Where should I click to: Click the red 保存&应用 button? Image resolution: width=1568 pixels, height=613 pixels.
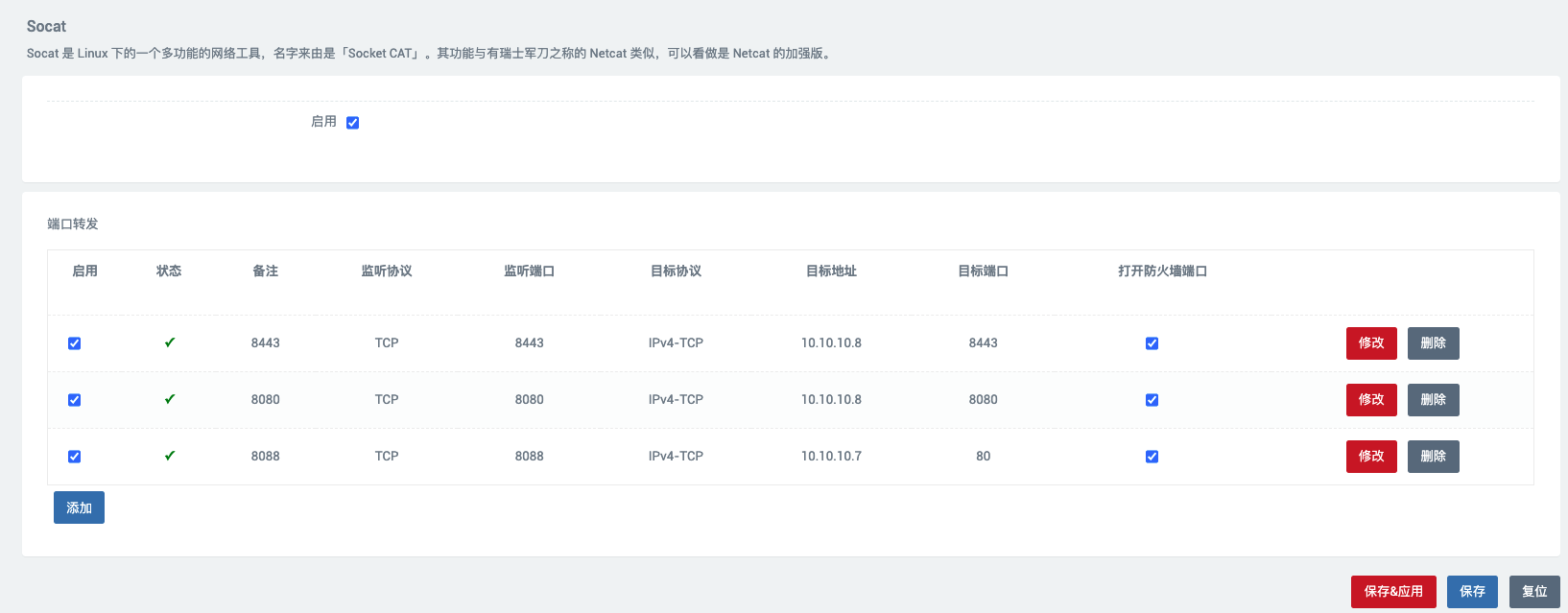pyautogui.click(x=1392, y=592)
